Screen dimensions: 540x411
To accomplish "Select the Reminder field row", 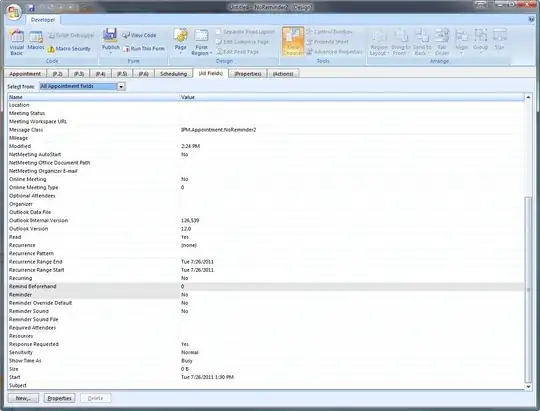I will (266, 295).
